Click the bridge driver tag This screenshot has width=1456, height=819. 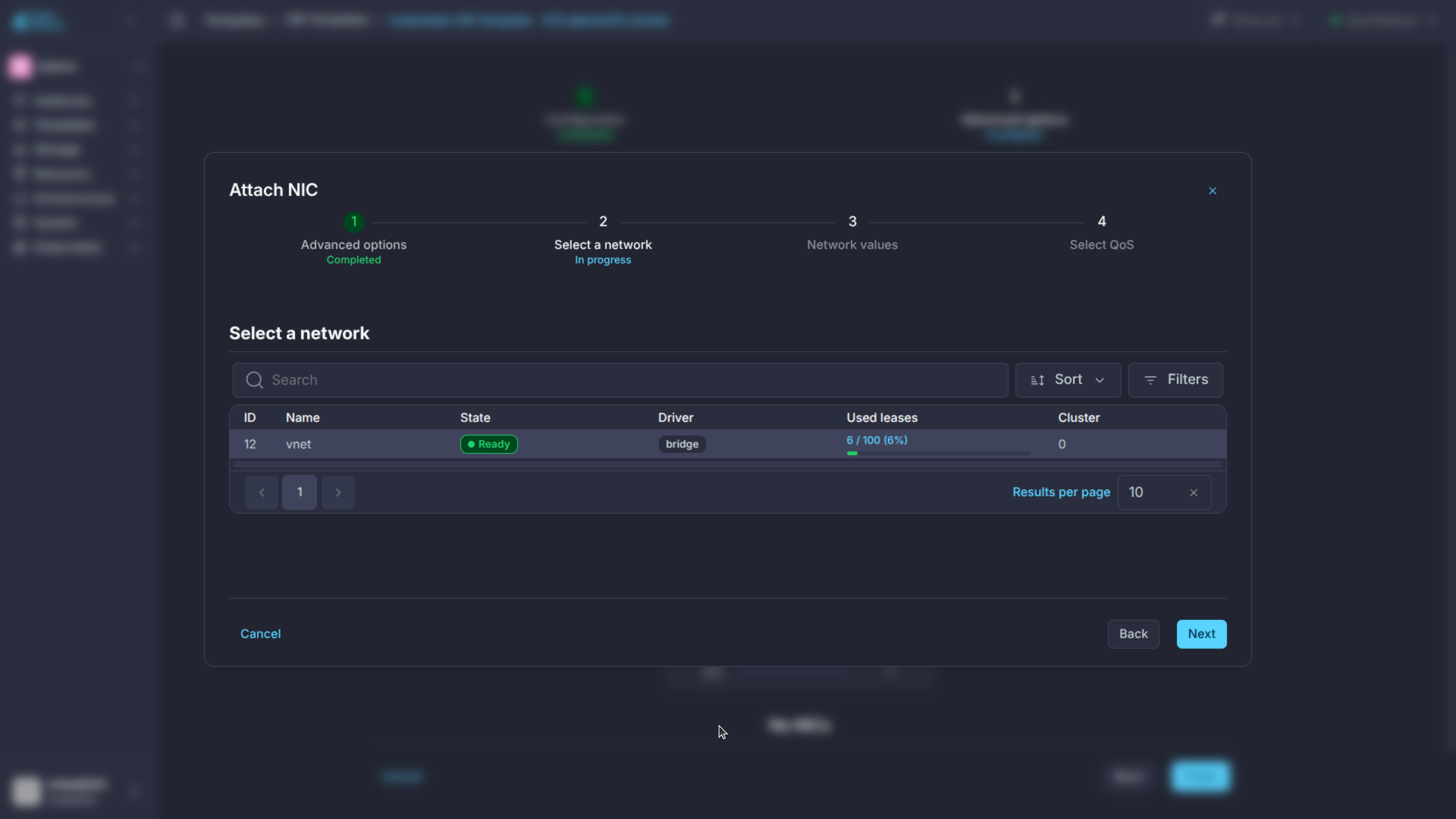click(x=681, y=444)
